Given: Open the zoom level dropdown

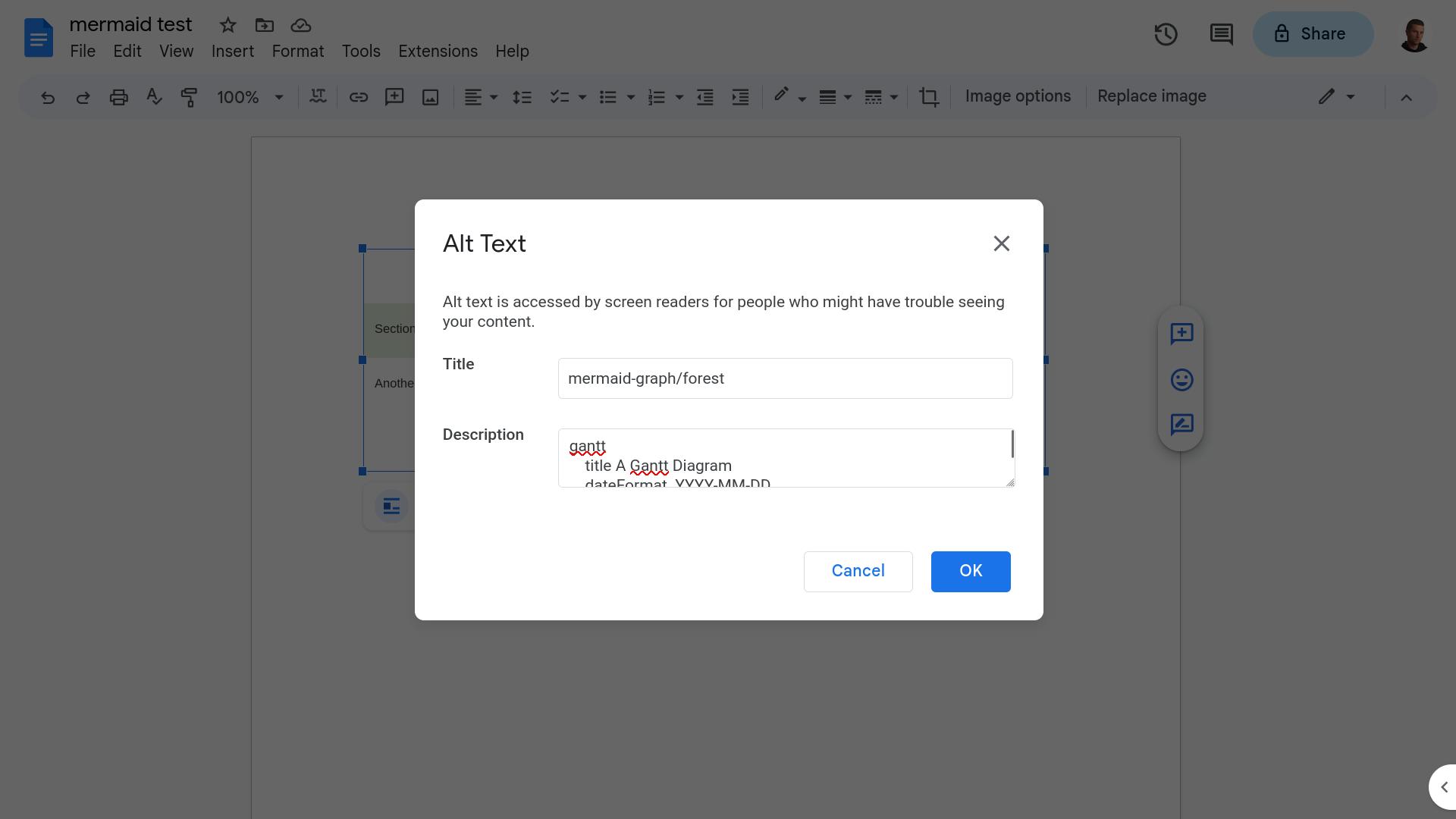Looking at the screenshot, I should pos(250,97).
